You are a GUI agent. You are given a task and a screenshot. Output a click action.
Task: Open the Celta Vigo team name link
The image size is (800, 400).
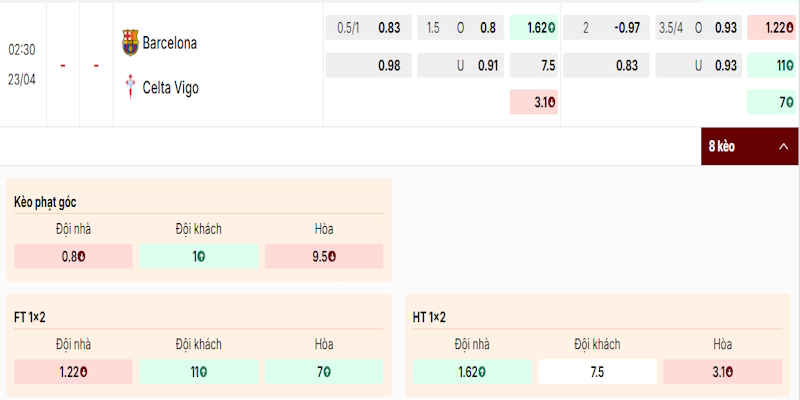tap(170, 88)
